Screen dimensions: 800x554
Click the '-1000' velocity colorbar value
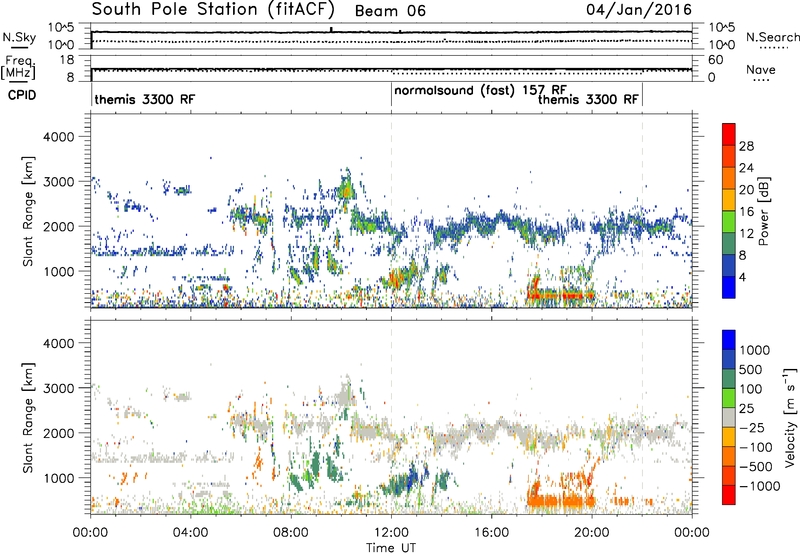pos(759,486)
